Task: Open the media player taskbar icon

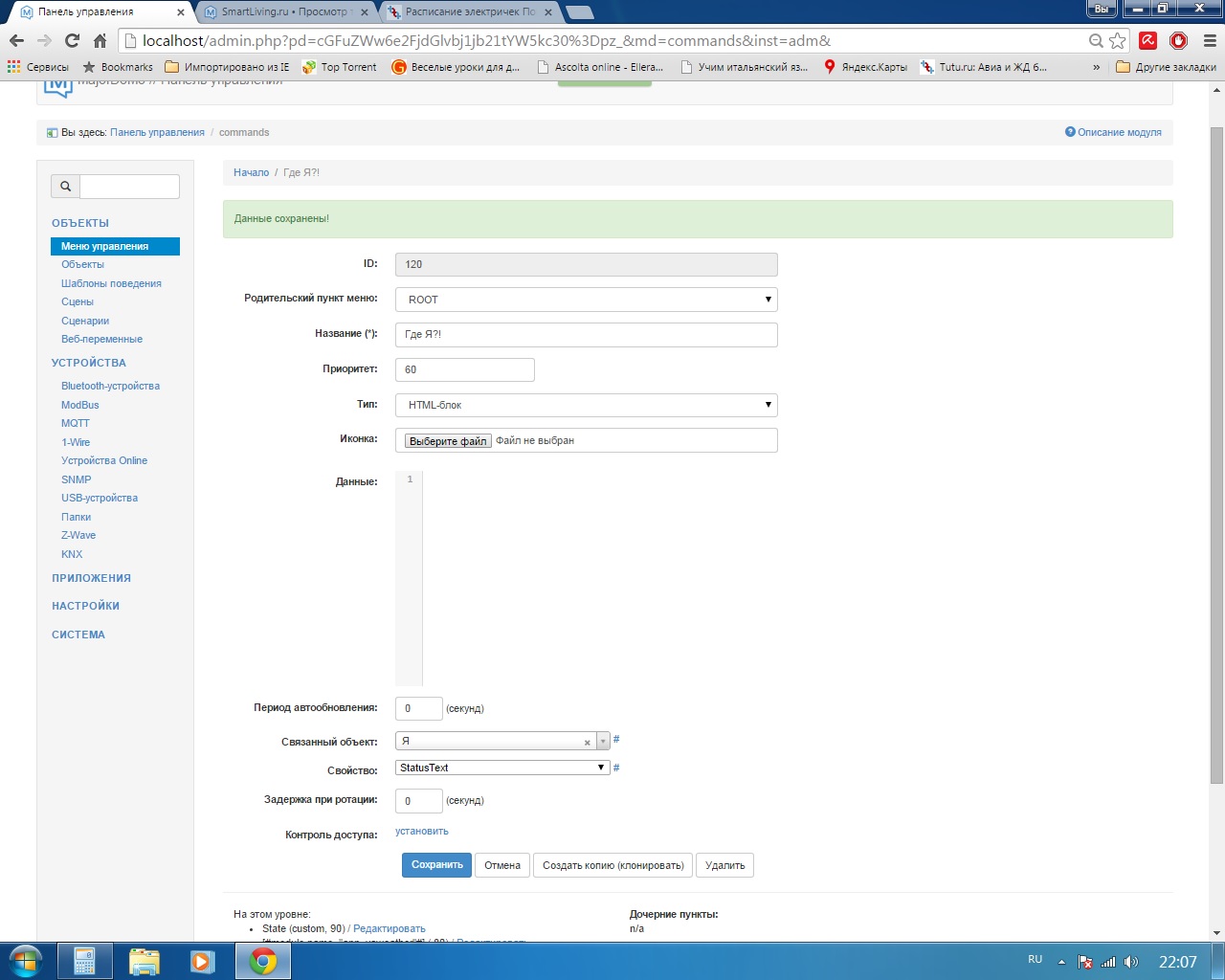Action: click(x=203, y=961)
